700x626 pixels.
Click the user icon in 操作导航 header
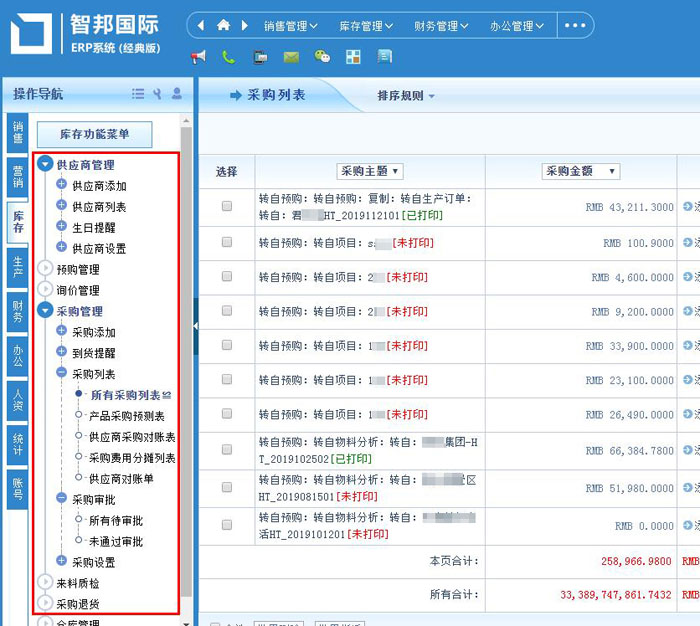point(177,94)
